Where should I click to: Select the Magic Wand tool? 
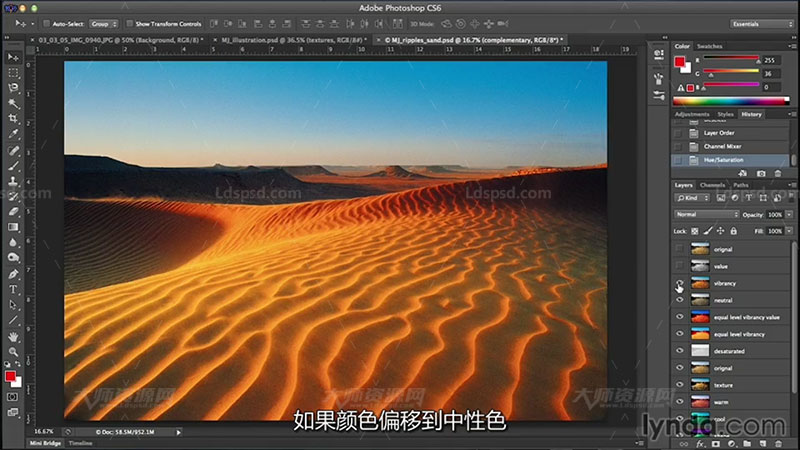(13, 104)
